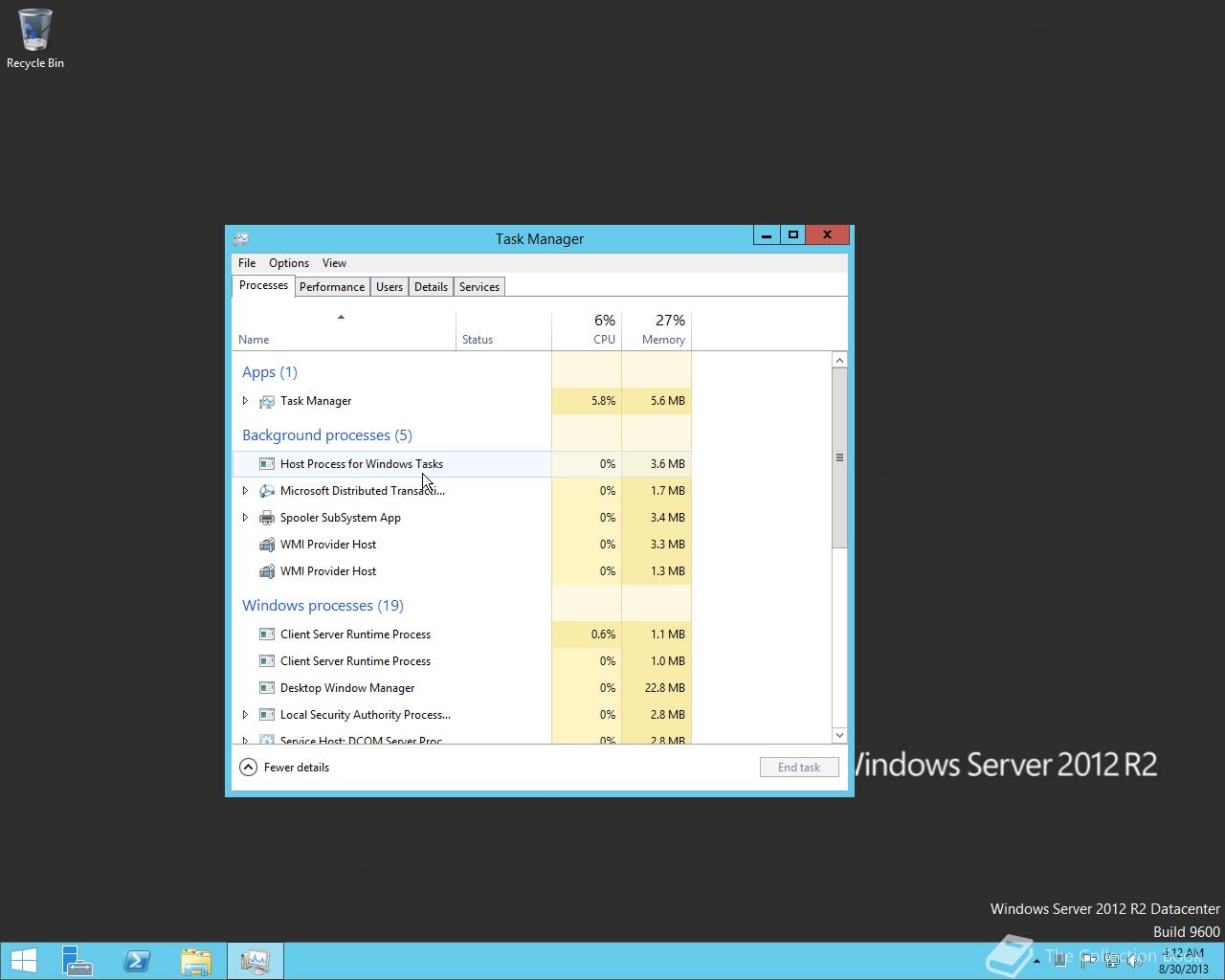Click the process list scrollbar thumb
This screenshot has height=980, width=1225.
pyautogui.click(x=839, y=457)
